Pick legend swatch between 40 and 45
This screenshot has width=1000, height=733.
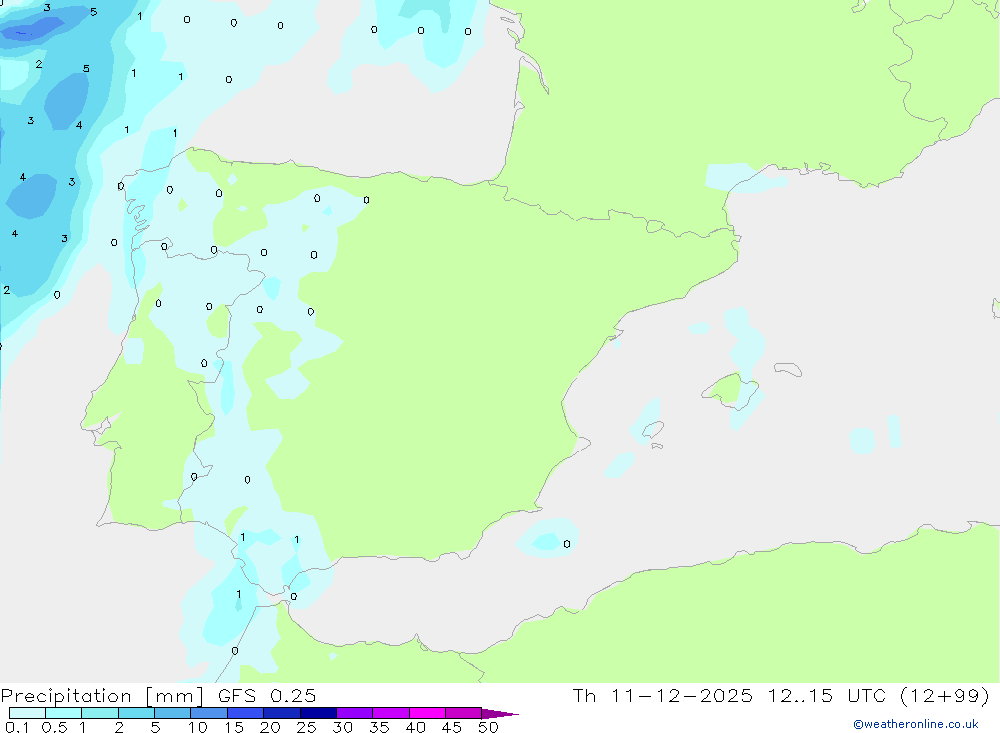click(x=427, y=713)
